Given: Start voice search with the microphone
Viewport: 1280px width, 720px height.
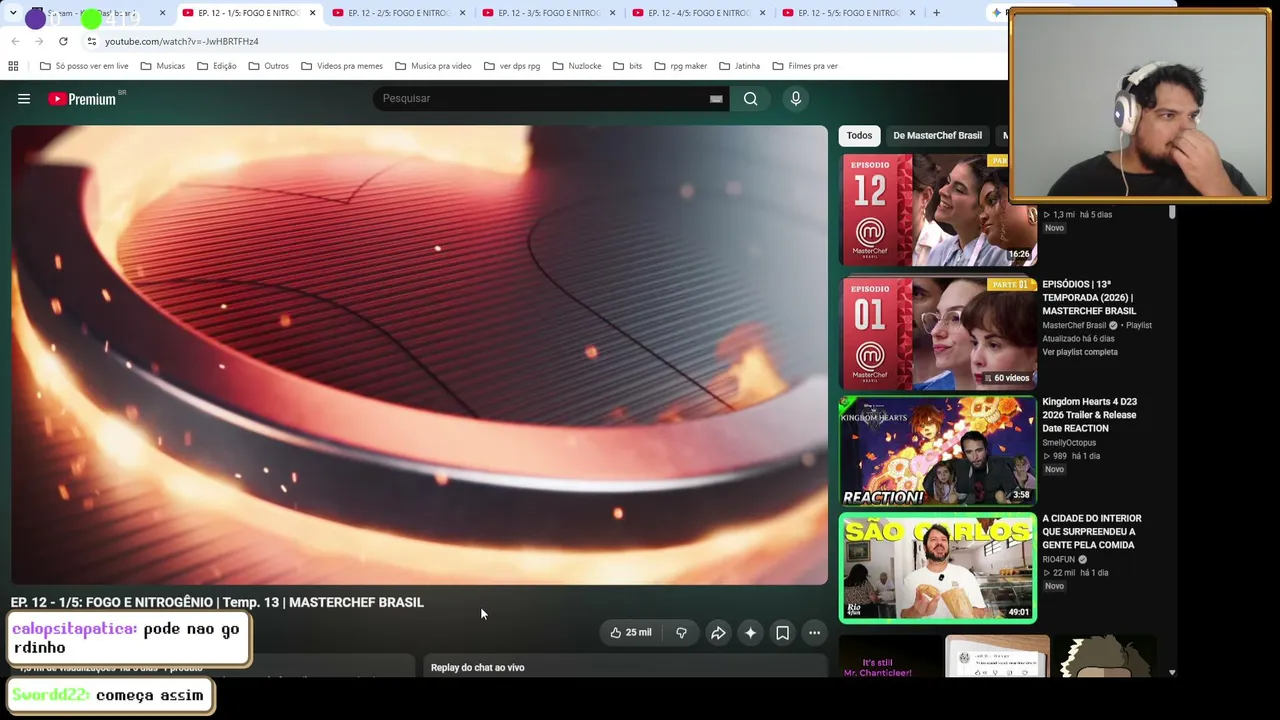Looking at the screenshot, I should coord(796,98).
